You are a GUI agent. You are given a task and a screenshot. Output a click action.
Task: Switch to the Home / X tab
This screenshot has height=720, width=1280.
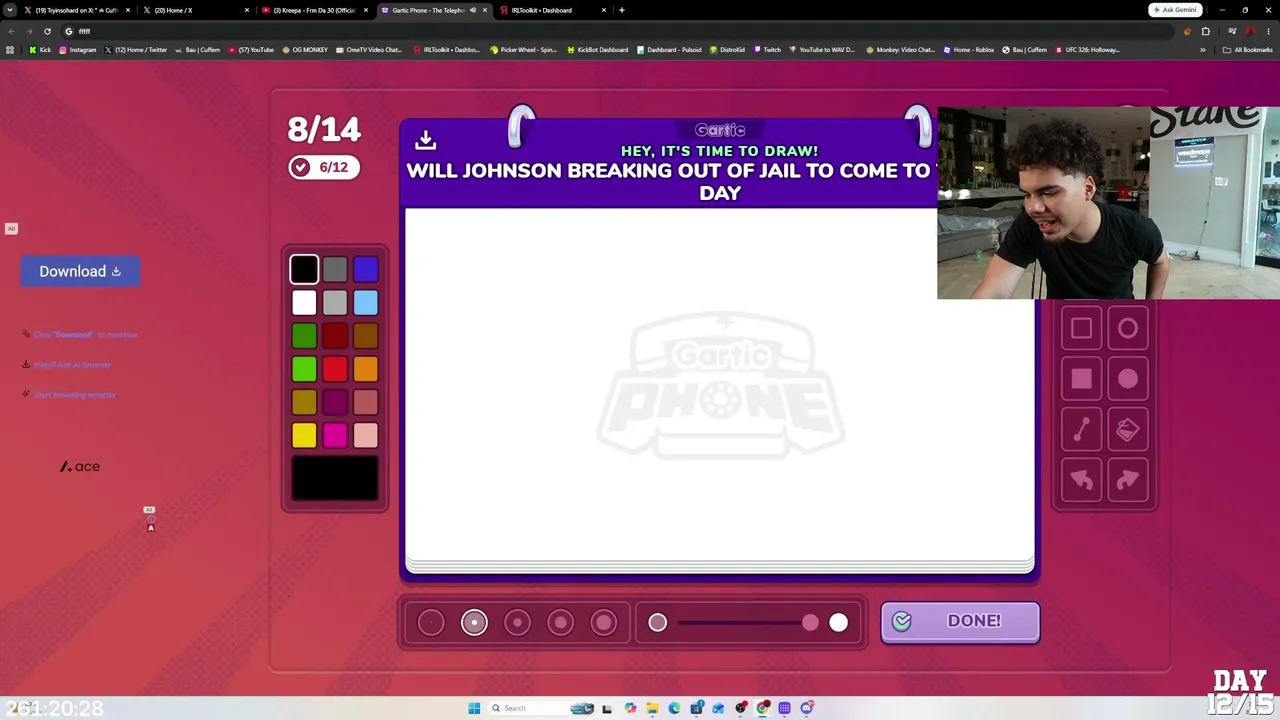(x=195, y=10)
